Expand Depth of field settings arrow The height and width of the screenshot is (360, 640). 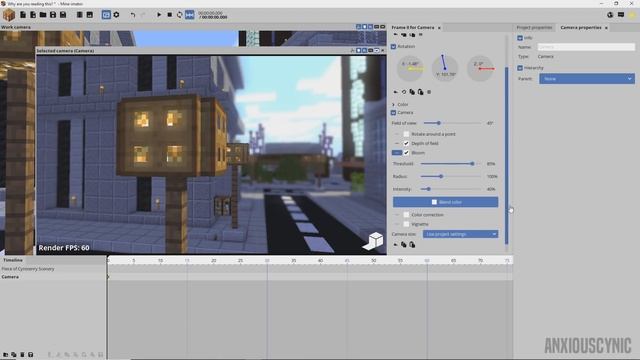point(397,143)
